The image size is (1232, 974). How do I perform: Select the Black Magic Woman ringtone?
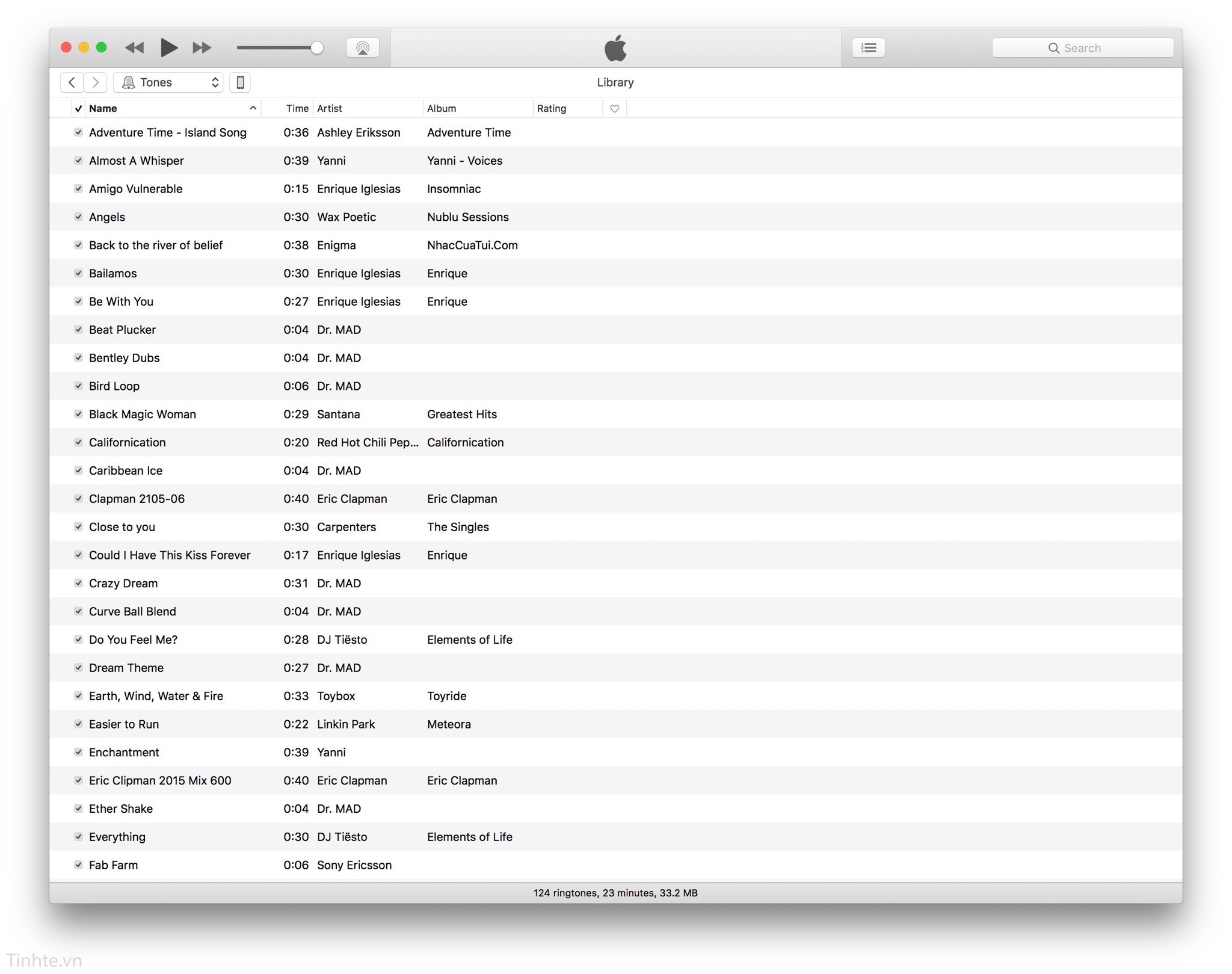143,415
